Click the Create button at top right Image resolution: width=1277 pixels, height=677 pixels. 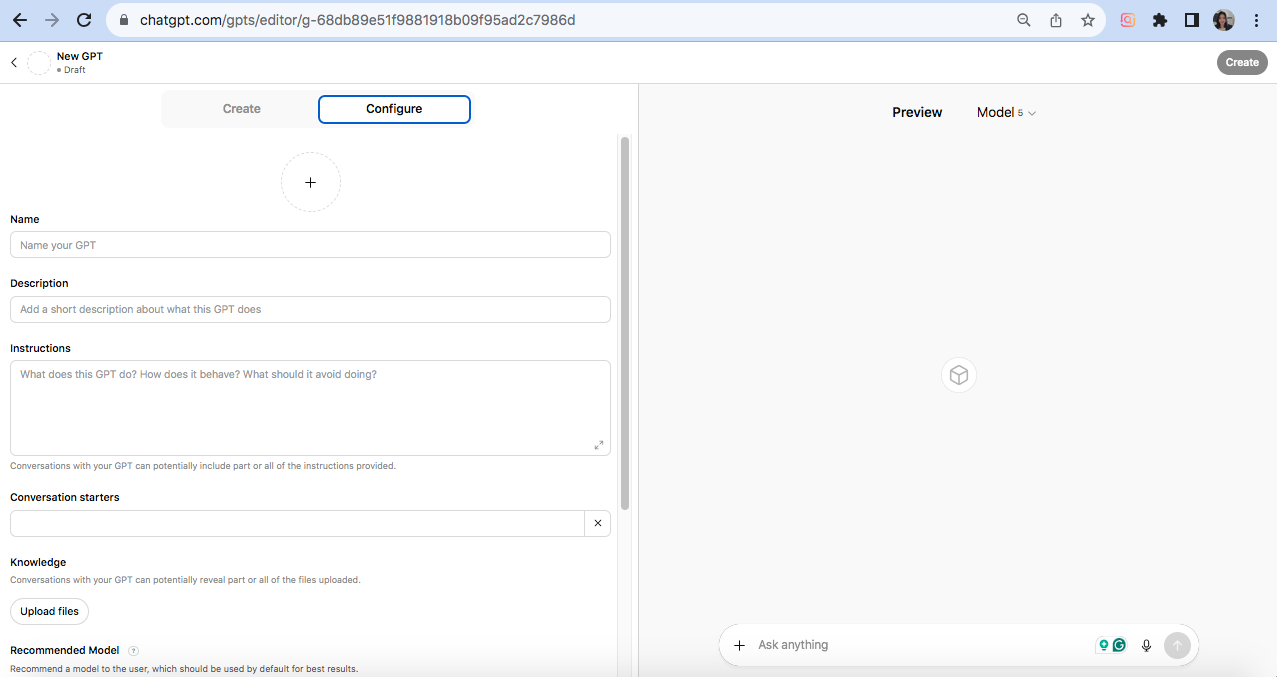click(x=1241, y=62)
